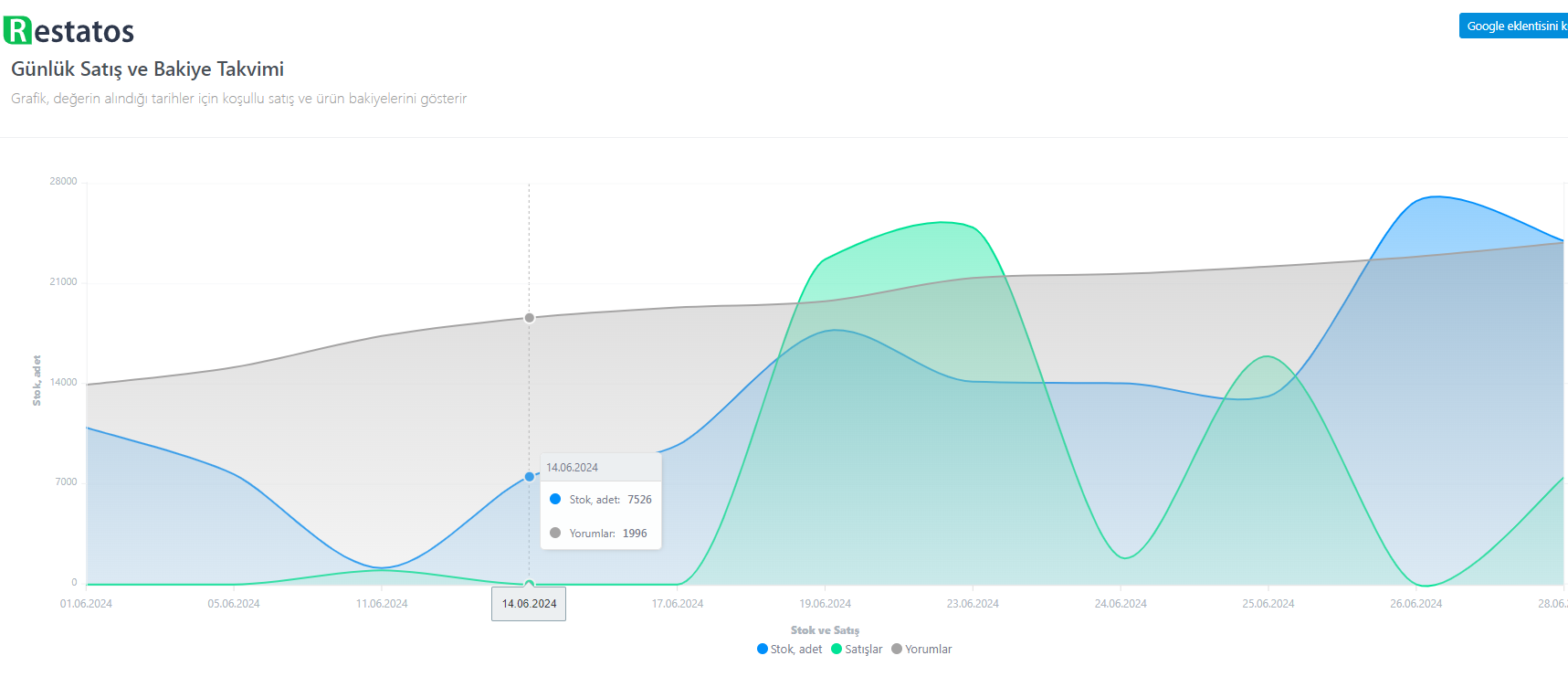Click the 17.06.2024 x-axis date
The width and height of the screenshot is (1568, 698).
[x=678, y=604]
